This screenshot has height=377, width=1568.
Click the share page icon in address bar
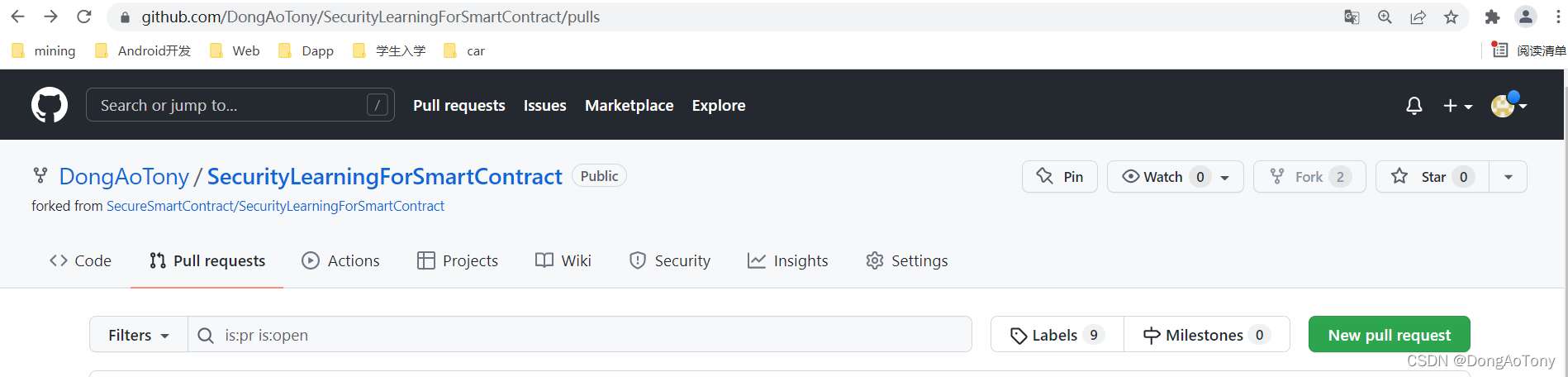[1418, 17]
